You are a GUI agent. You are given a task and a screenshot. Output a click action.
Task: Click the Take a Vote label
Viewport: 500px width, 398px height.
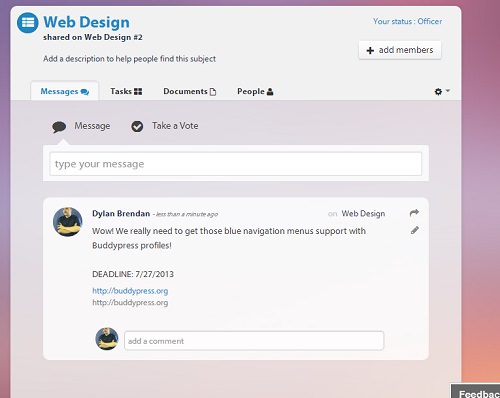click(x=175, y=126)
